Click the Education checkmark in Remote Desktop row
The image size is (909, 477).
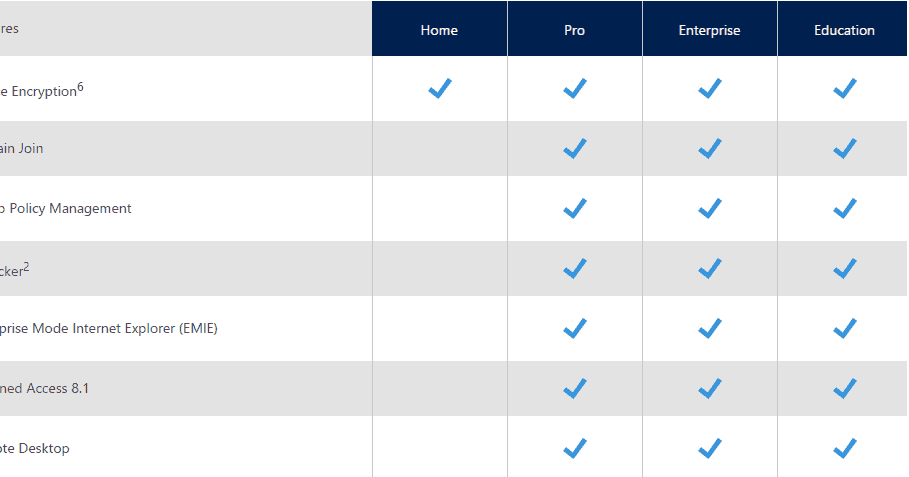[x=845, y=448]
